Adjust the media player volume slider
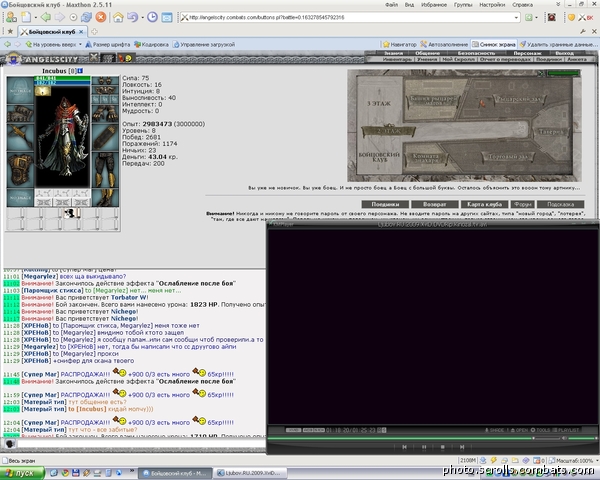 [582, 438]
